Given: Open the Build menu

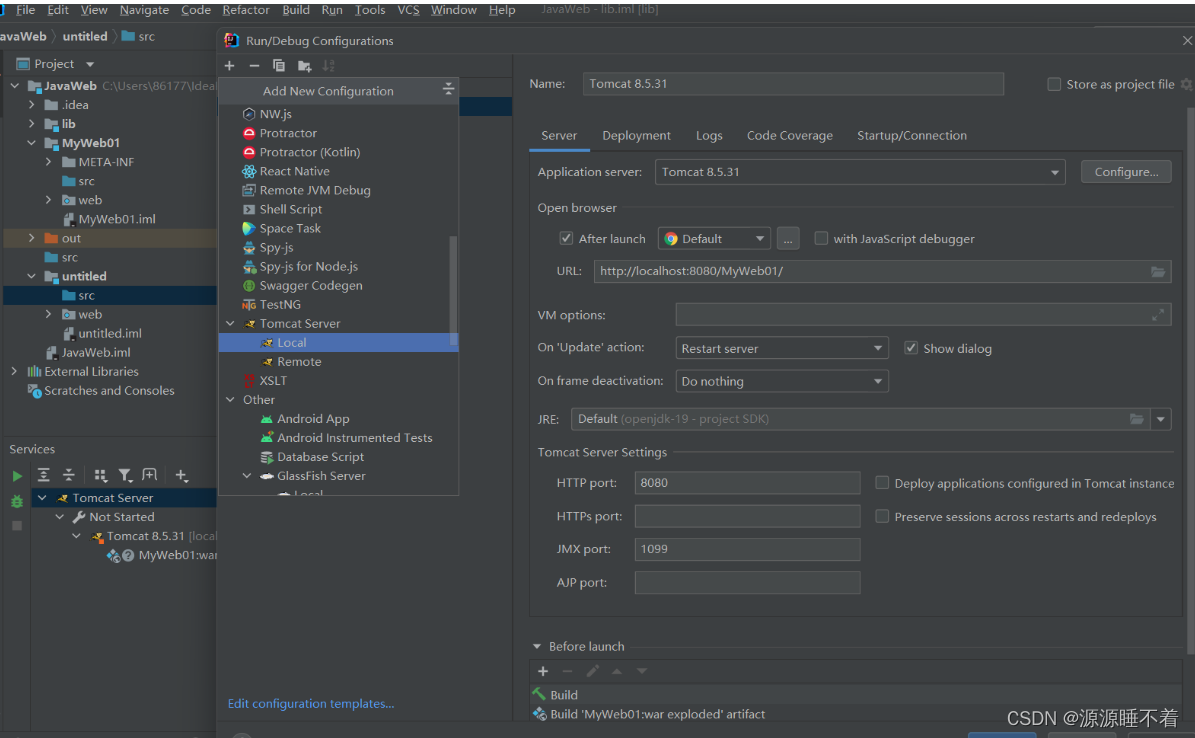Looking at the screenshot, I should tap(296, 10).
